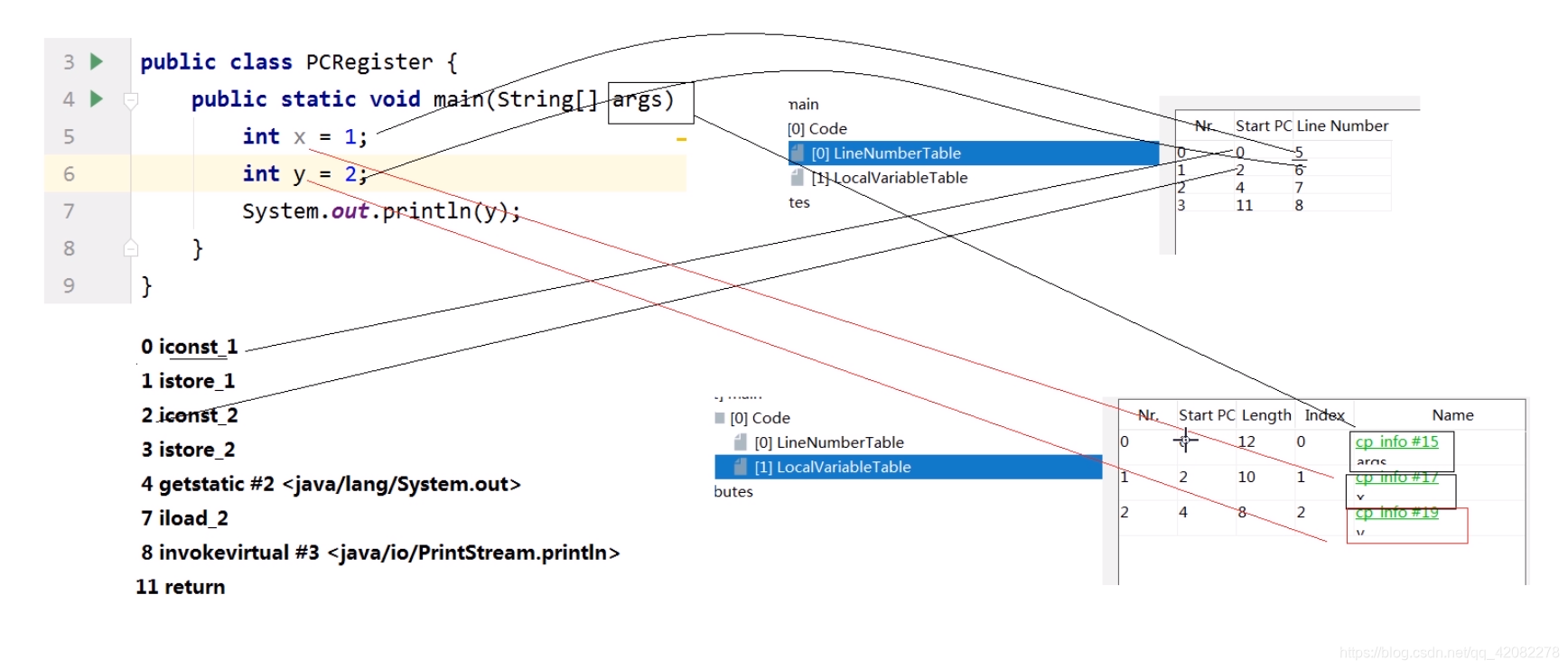This screenshot has height=669, width=1568.
Task: Open the cp_info #15 link
Action: [x=1396, y=441]
